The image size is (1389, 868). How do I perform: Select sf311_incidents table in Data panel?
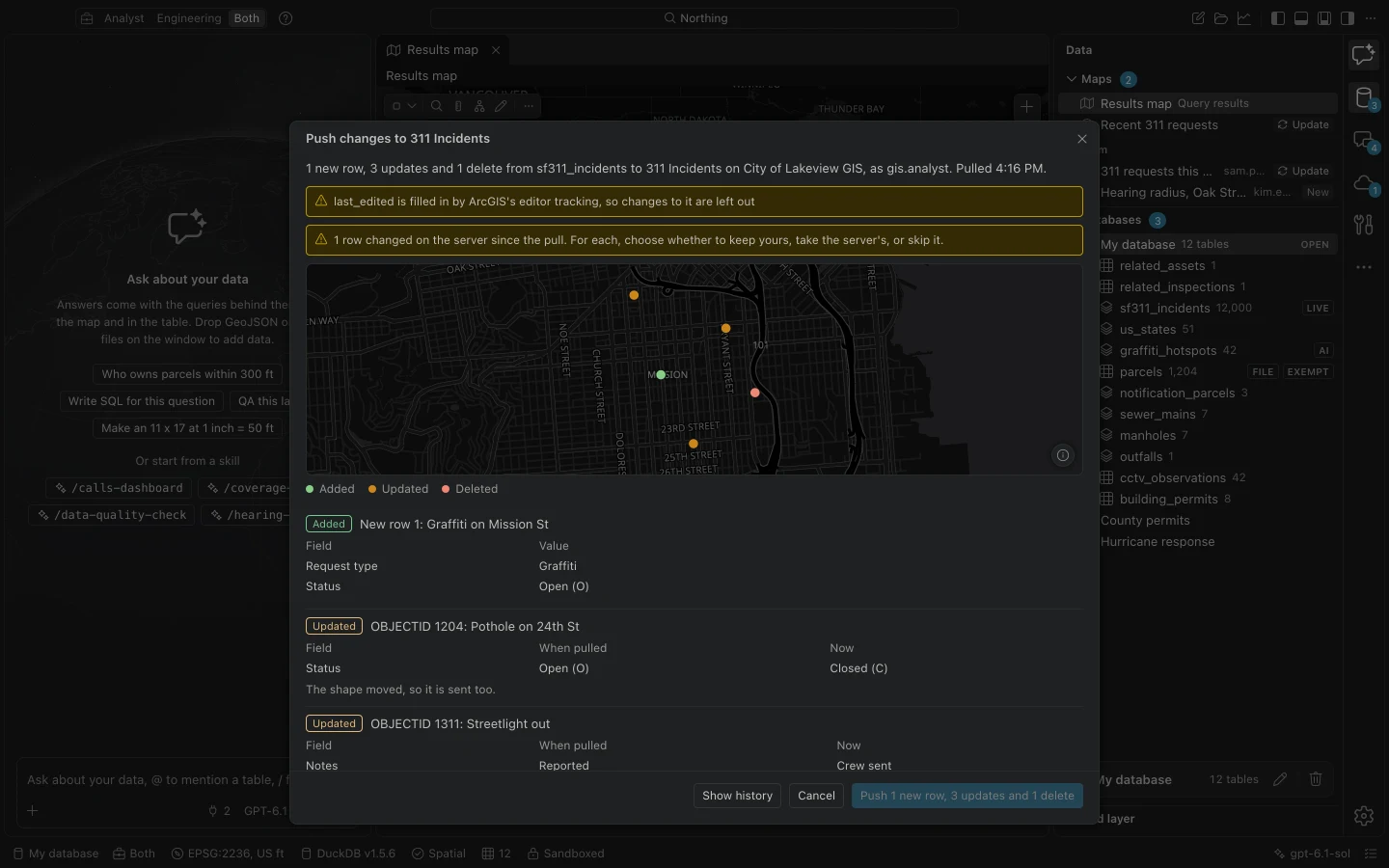(x=1215, y=309)
